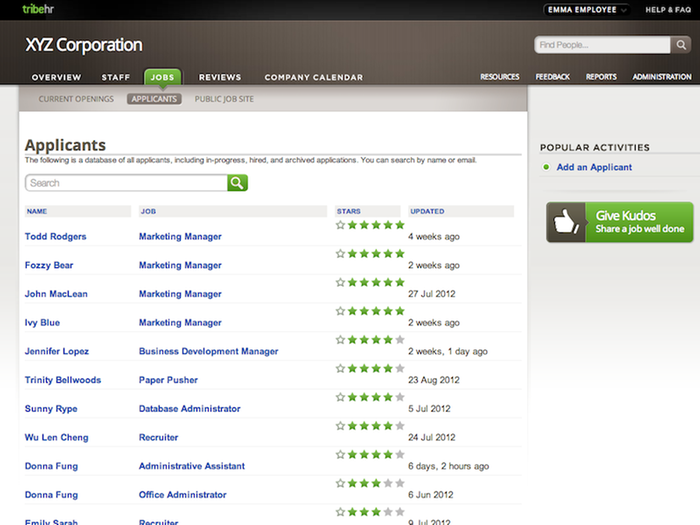Screen dimensions: 700x525
Task: Focus the applicant Search field
Action: (x=126, y=183)
